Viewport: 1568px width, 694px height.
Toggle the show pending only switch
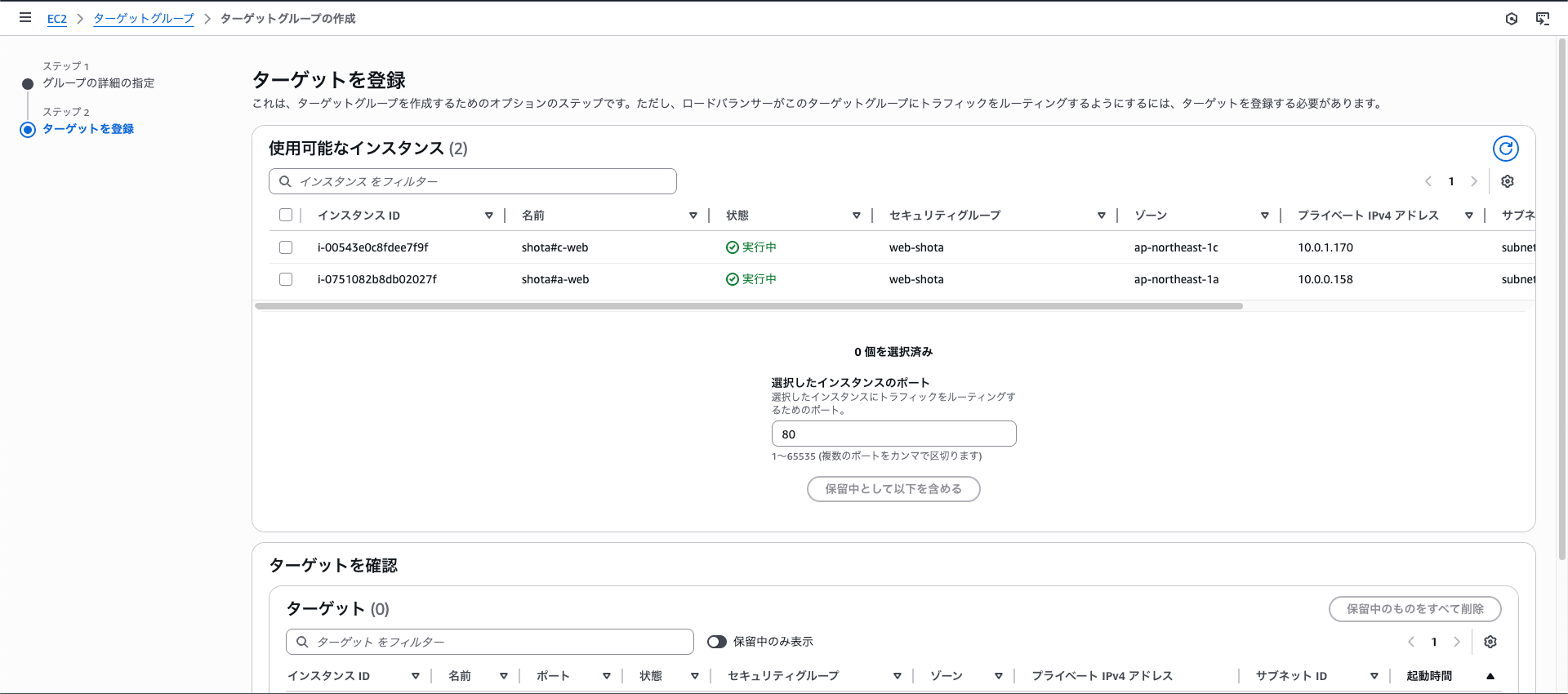(x=717, y=642)
